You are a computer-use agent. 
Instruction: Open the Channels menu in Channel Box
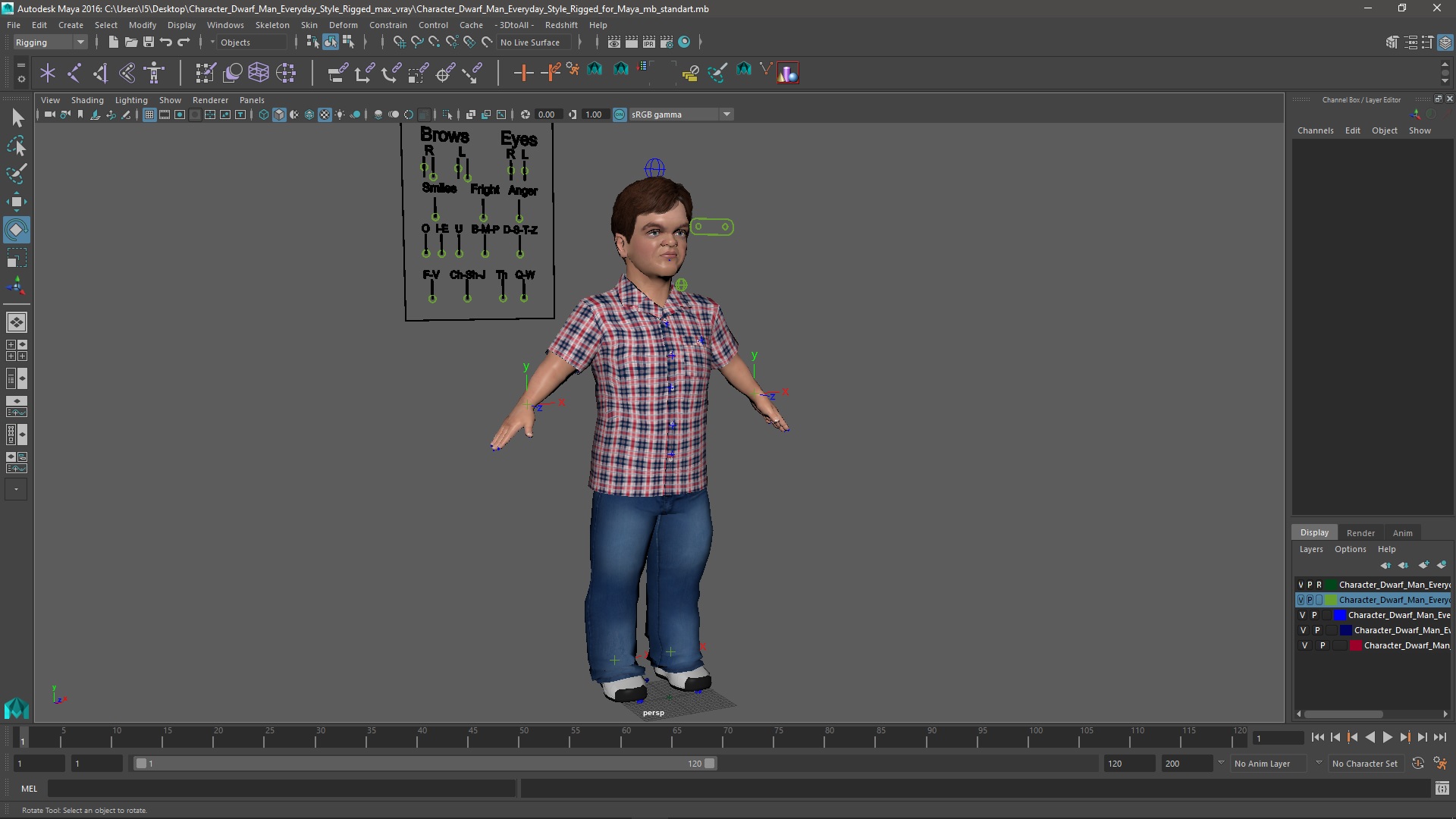click(1315, 130)
